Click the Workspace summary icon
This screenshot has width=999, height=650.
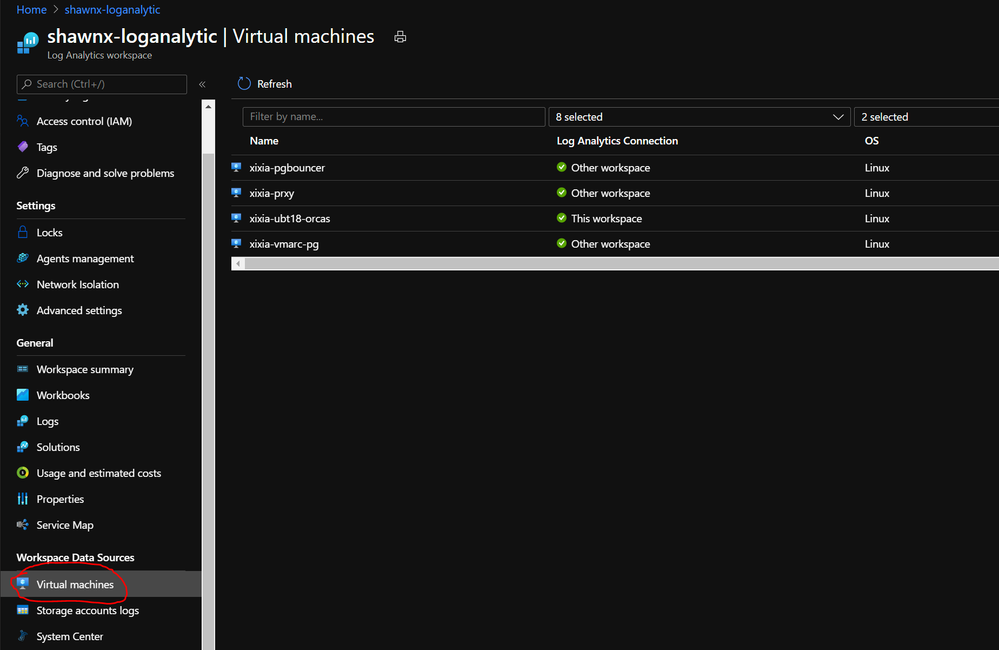click(x=23, y=369)
